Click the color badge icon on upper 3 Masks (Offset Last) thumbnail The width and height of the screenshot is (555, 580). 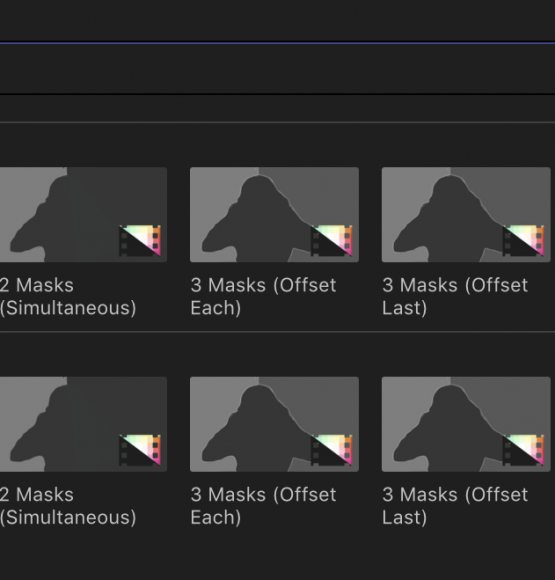pyautogui.click(x=523, y=240)
